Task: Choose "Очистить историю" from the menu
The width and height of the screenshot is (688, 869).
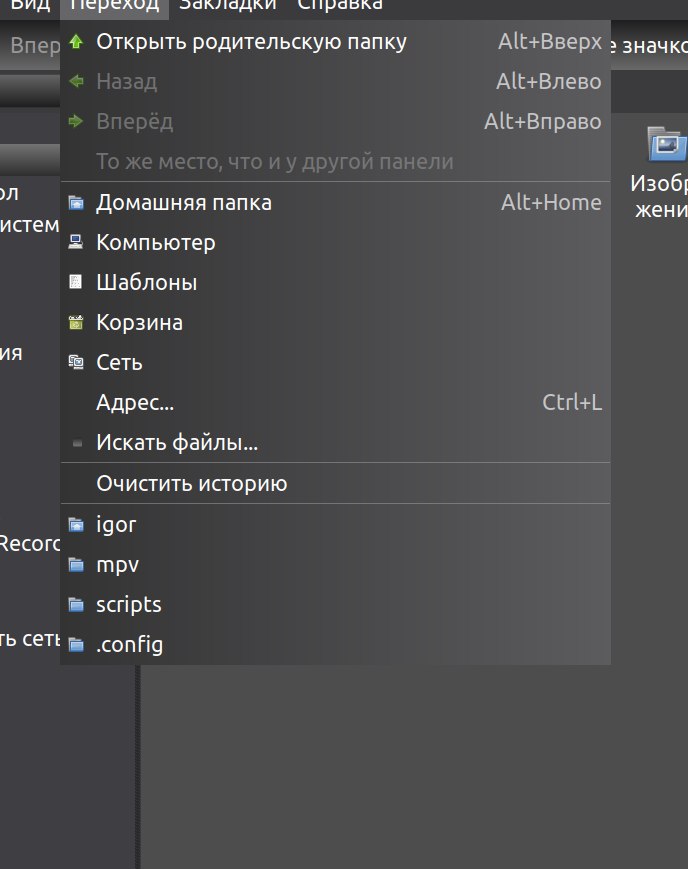Action: (x=191, y=484)
